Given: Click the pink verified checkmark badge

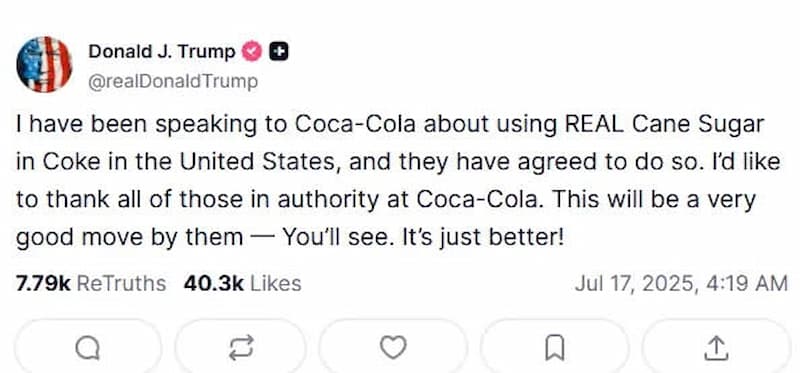Looking at the screenshot, I should [x=252, y=52].
